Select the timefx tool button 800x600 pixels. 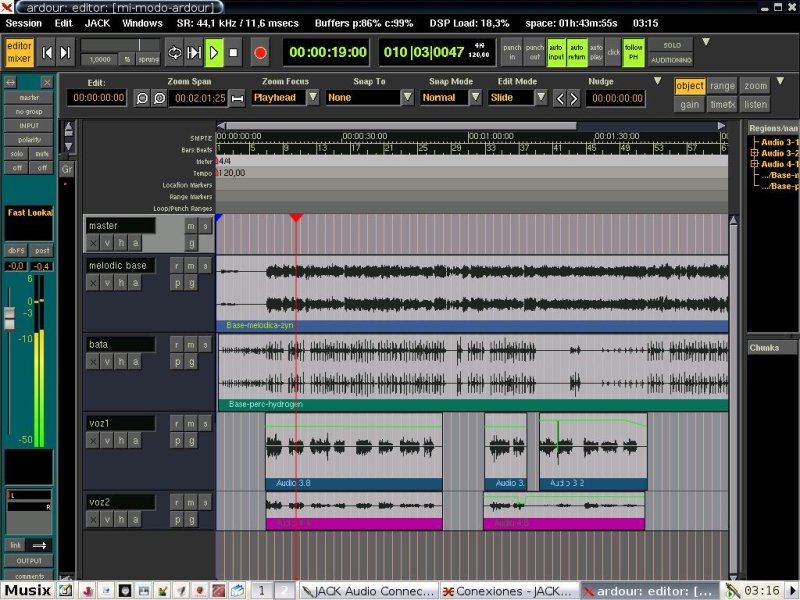click(x=722, y=105)
